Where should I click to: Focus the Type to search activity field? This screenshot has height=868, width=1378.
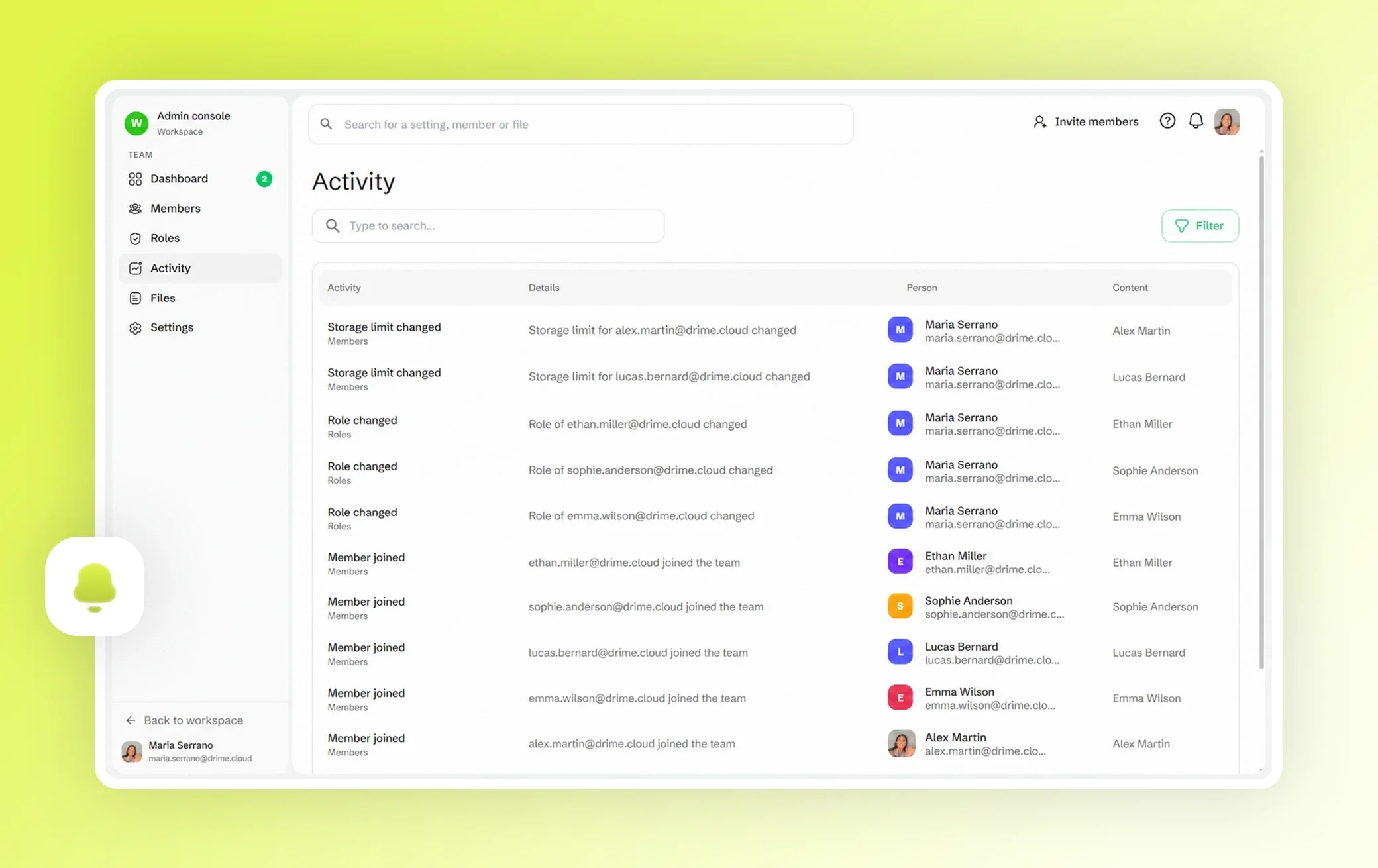488,226
